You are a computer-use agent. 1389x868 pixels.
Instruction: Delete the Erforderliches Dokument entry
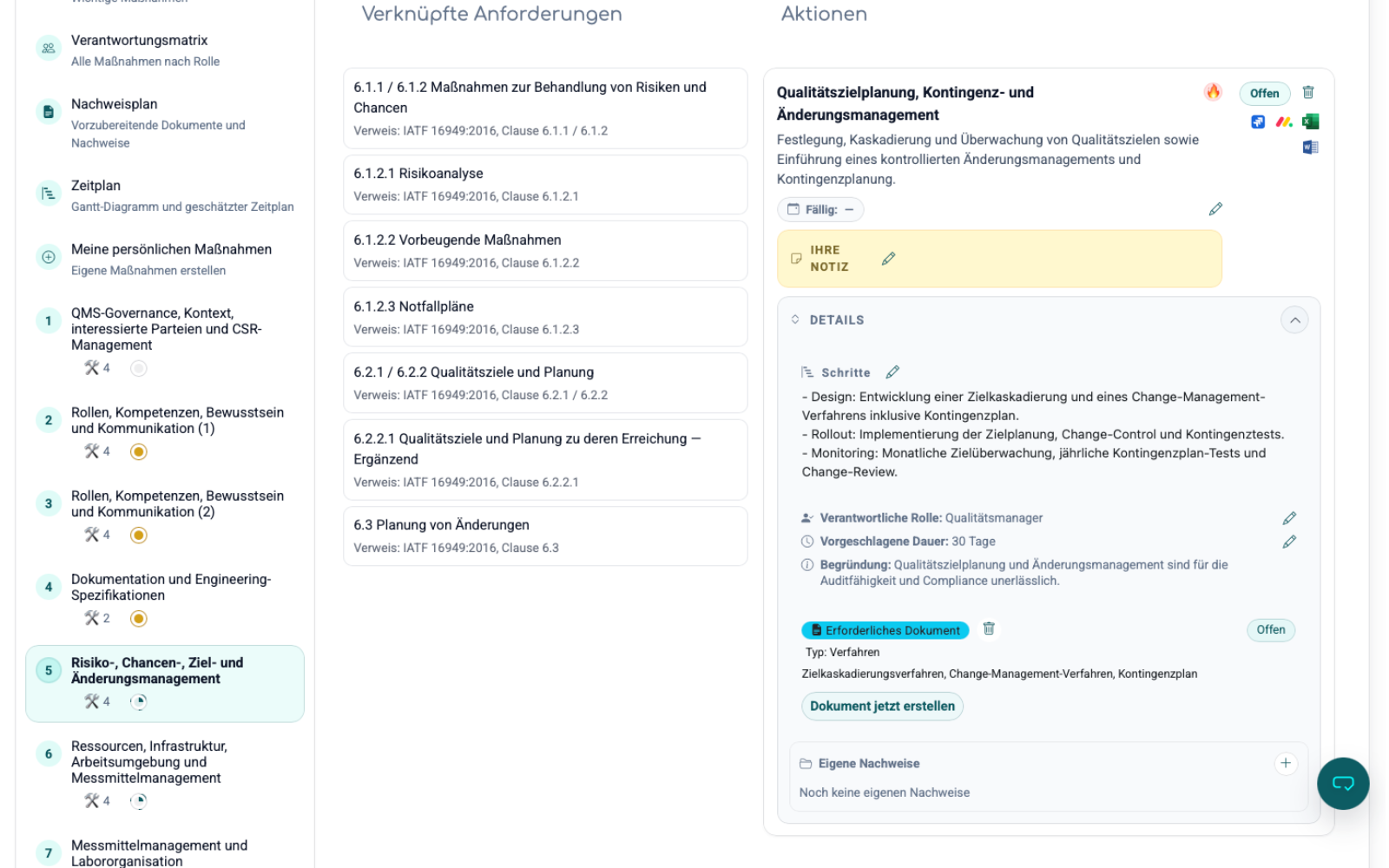pyautogui.click(x=989, y=629)
